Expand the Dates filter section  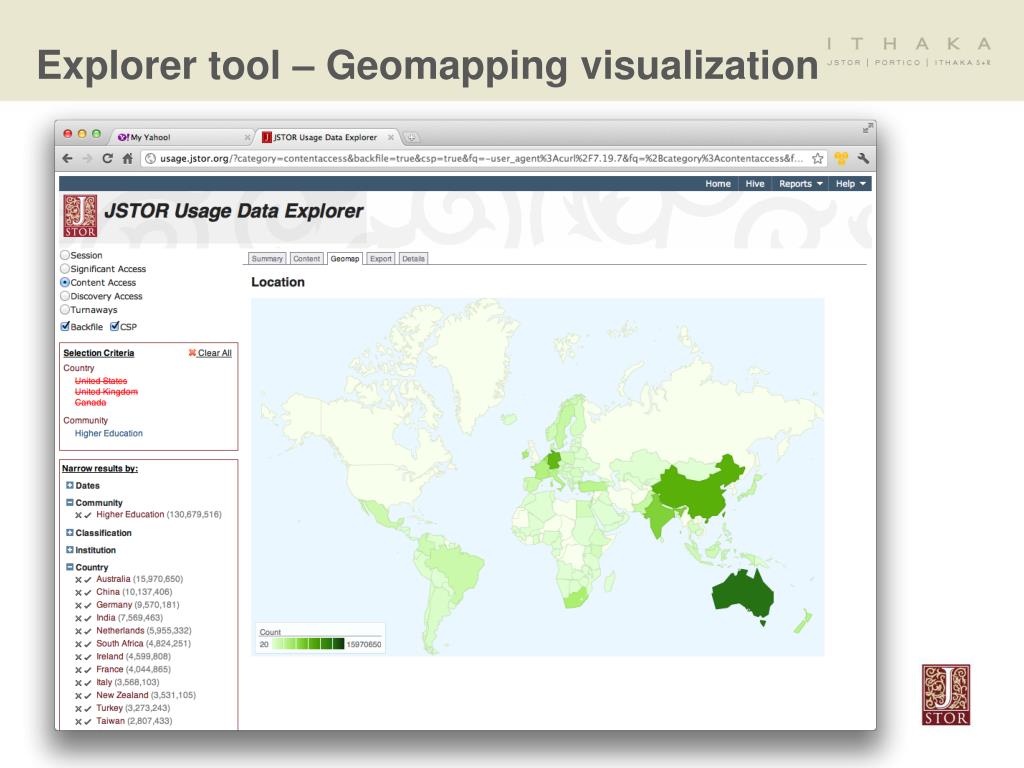[69, 486]
